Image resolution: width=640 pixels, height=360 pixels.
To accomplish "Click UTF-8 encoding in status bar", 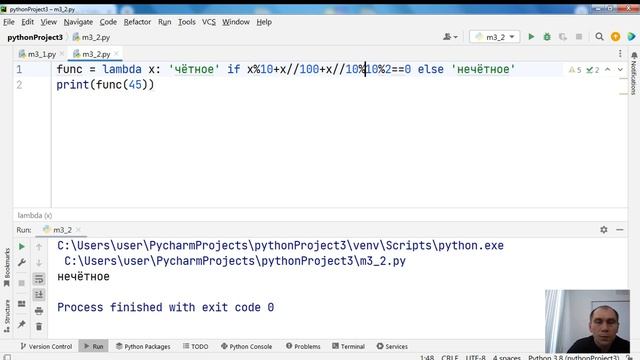I will click(x=476, y=358).
